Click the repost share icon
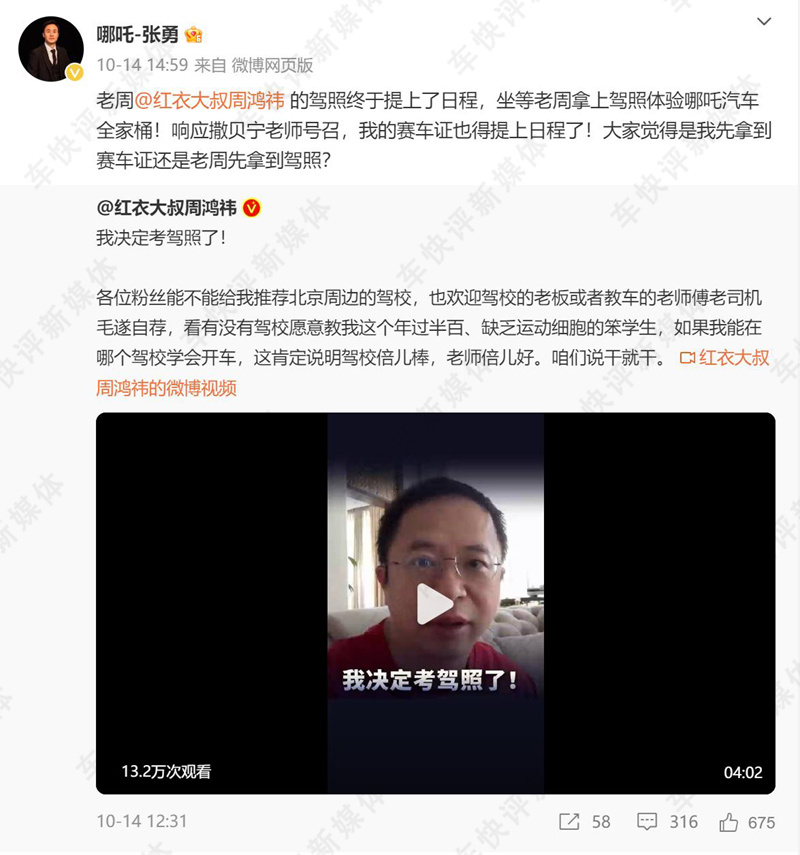The image size is (800, 855). coord(569,822)
